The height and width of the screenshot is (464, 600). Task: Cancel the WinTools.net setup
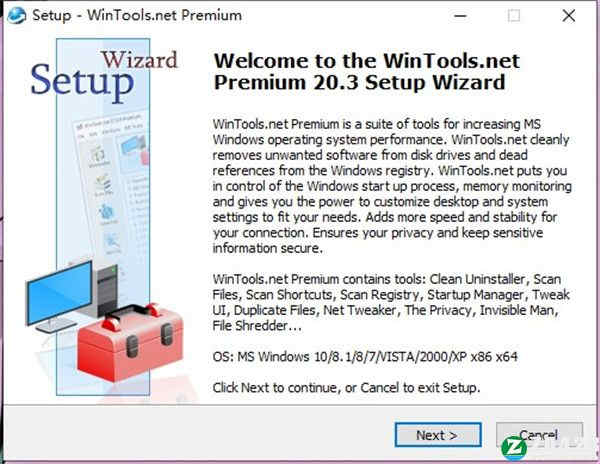pos(539,435)
